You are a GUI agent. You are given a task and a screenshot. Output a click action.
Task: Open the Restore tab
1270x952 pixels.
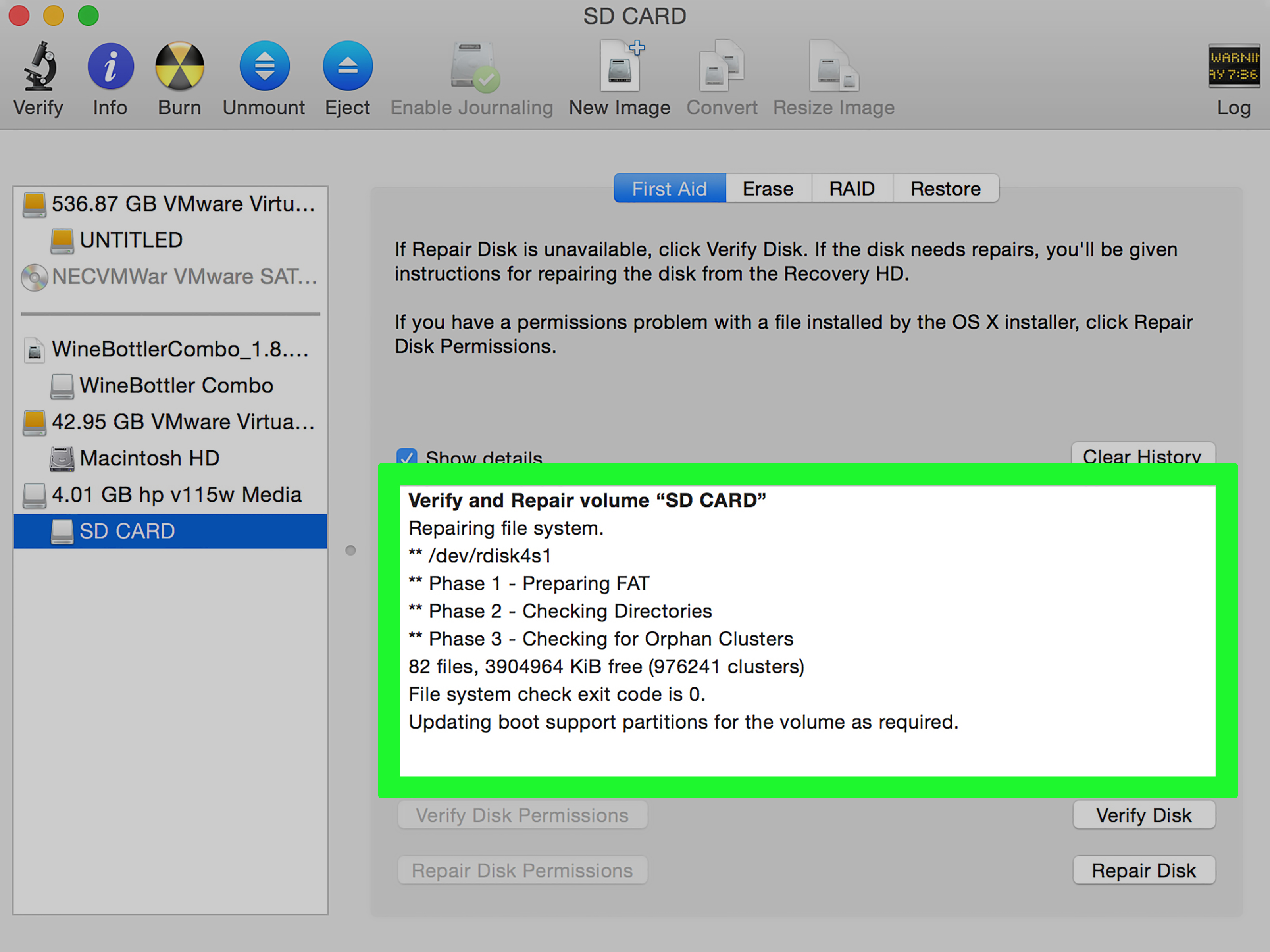pos(946,188)
